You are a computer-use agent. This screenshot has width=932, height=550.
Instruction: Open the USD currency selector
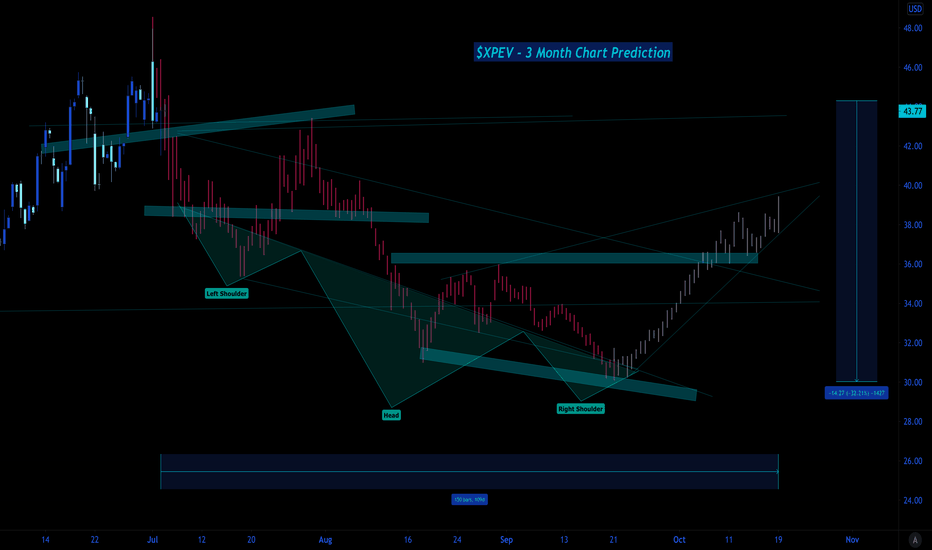pos(915,9)
